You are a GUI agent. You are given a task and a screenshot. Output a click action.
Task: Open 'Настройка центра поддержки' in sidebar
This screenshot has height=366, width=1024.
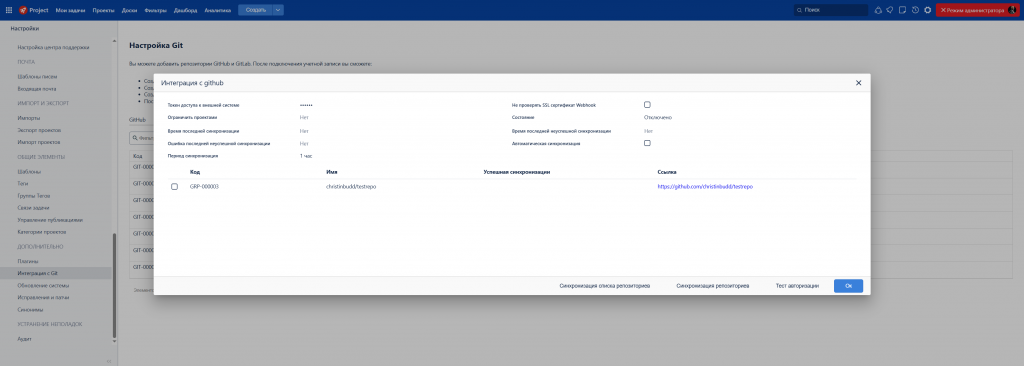(54, 47)
